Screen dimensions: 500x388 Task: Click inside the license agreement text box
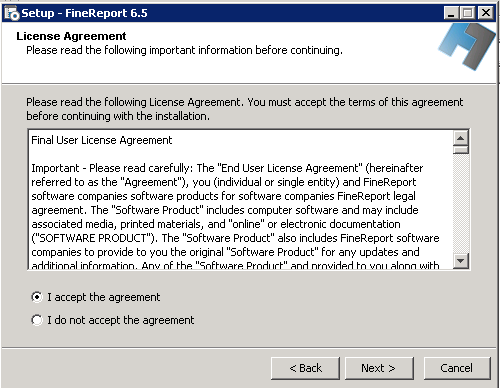[240, 199]
